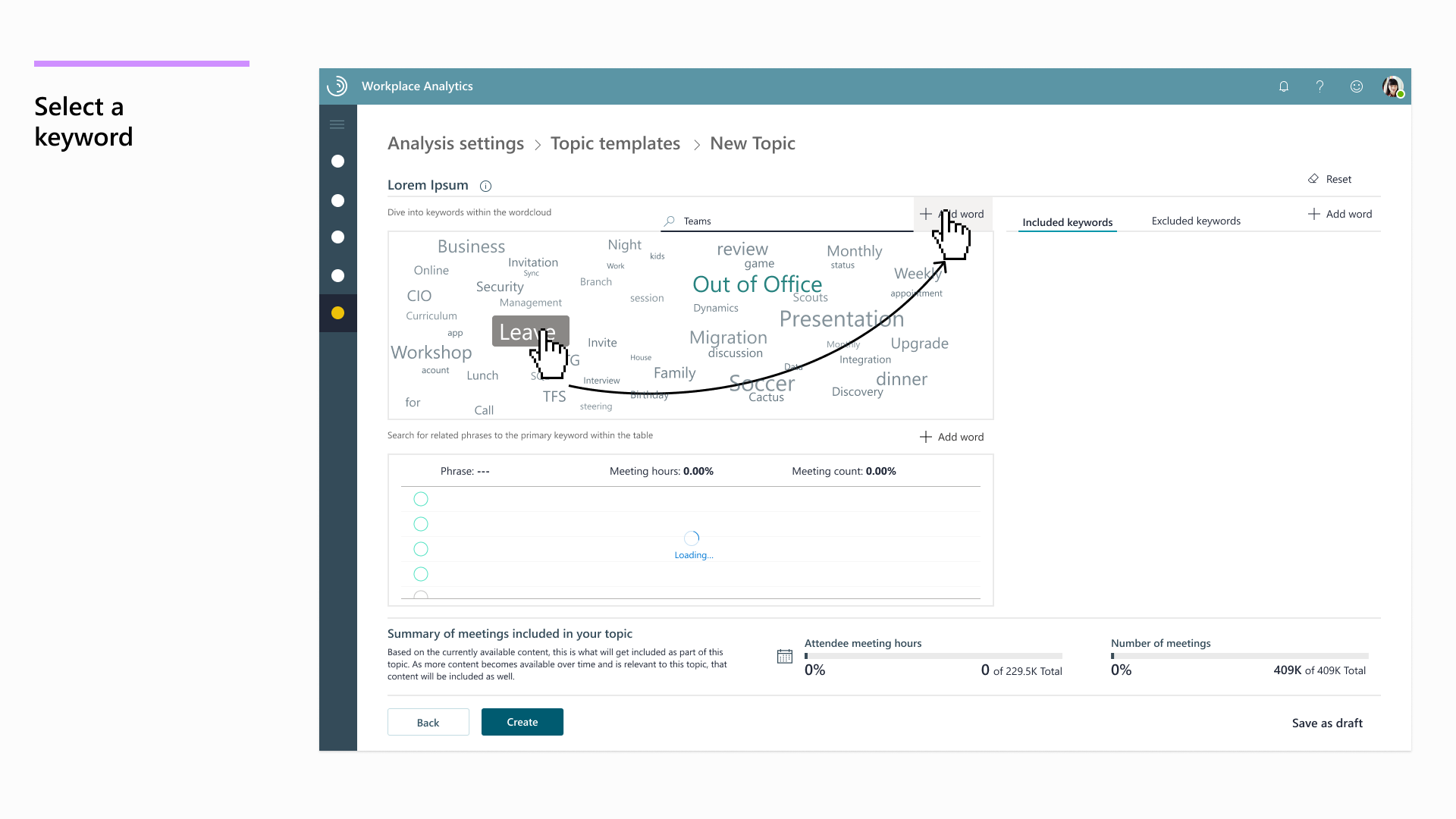The image size is (1456, 819).
Task: Select the third radio circle in the phrase table
Action: click(421, 549)
